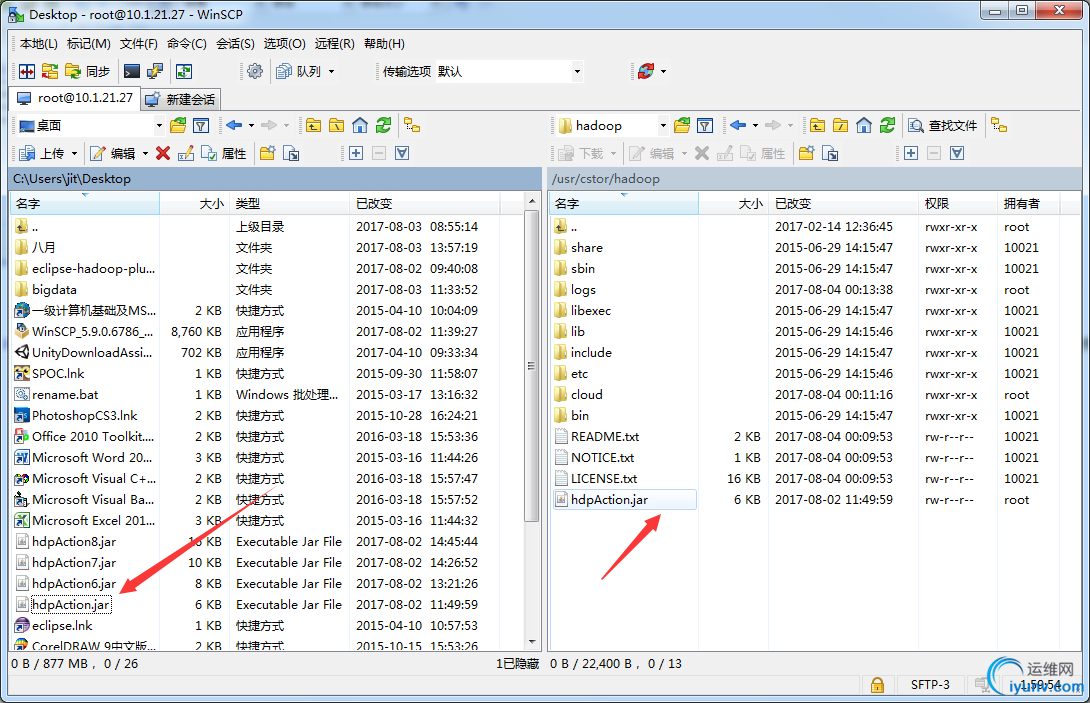1090x703 pixels.
Task: Open local directory folder icon beside 桌面
Action: tap(179, 125)
